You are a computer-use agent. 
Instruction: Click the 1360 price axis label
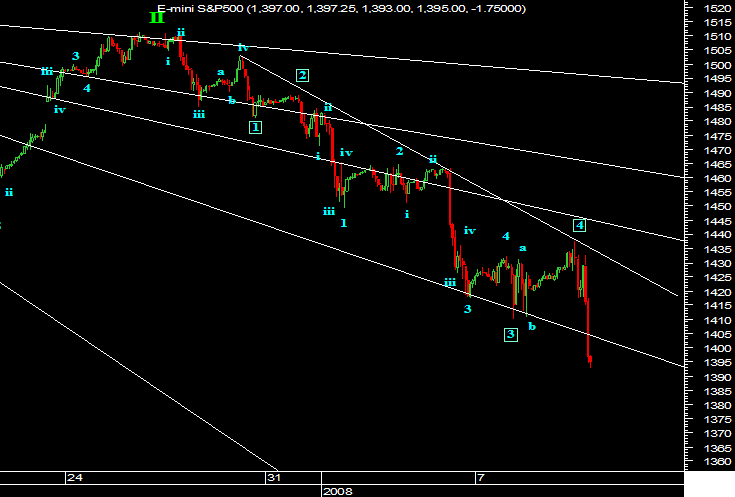point(717,462)
